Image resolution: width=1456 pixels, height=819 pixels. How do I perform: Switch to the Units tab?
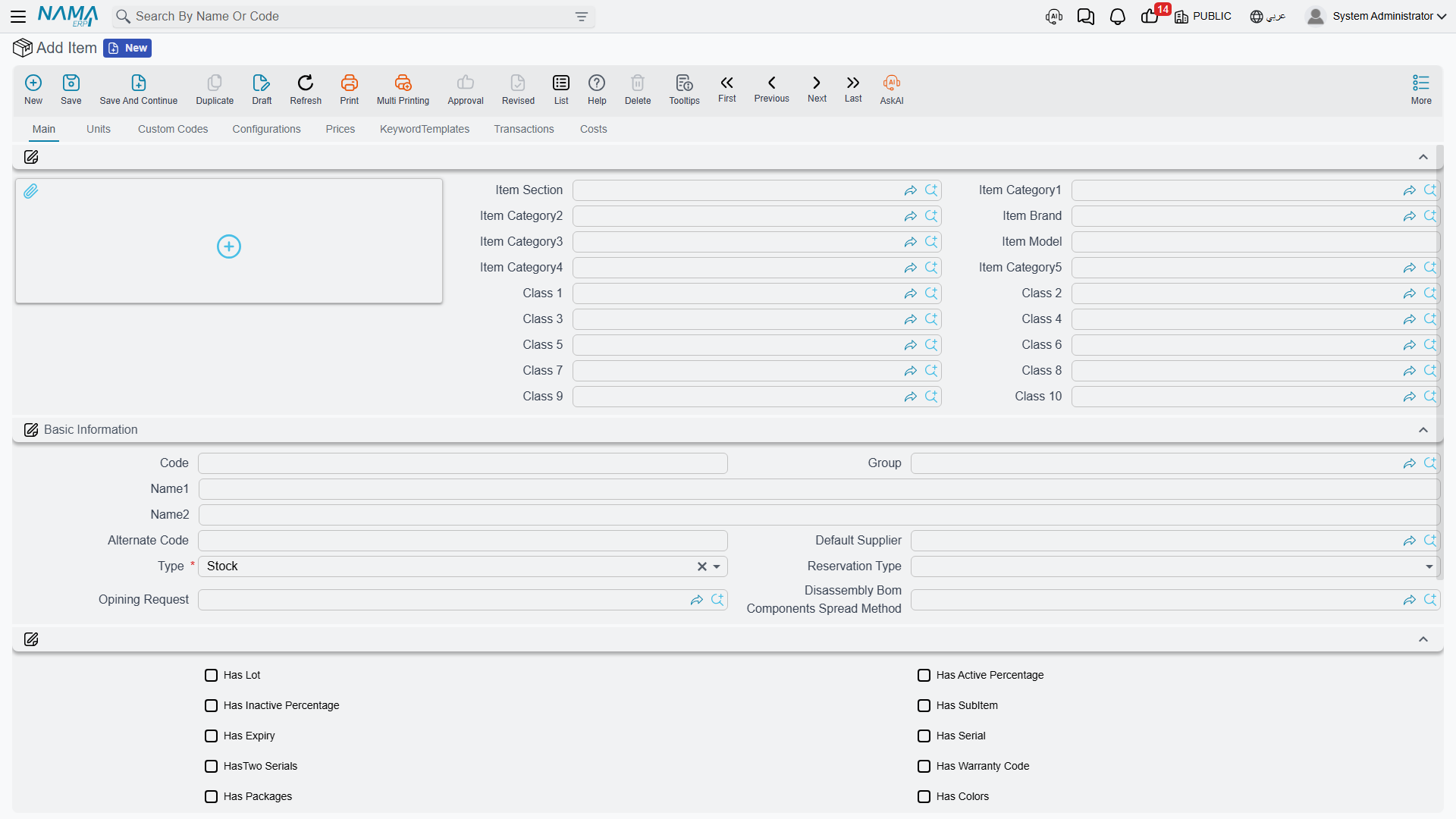(99, 129)
